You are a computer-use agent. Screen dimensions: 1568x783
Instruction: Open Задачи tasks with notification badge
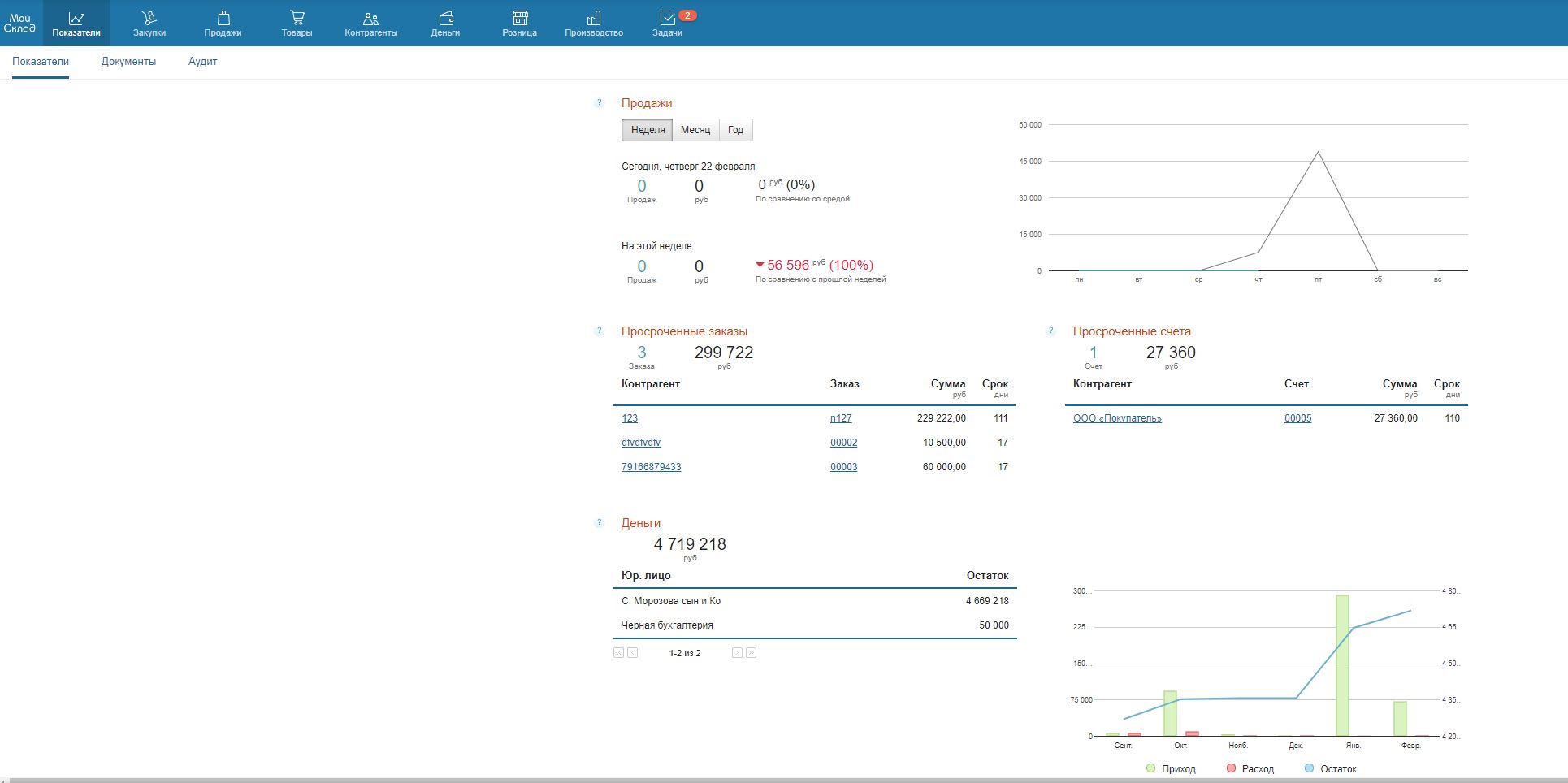click(667, 24)
